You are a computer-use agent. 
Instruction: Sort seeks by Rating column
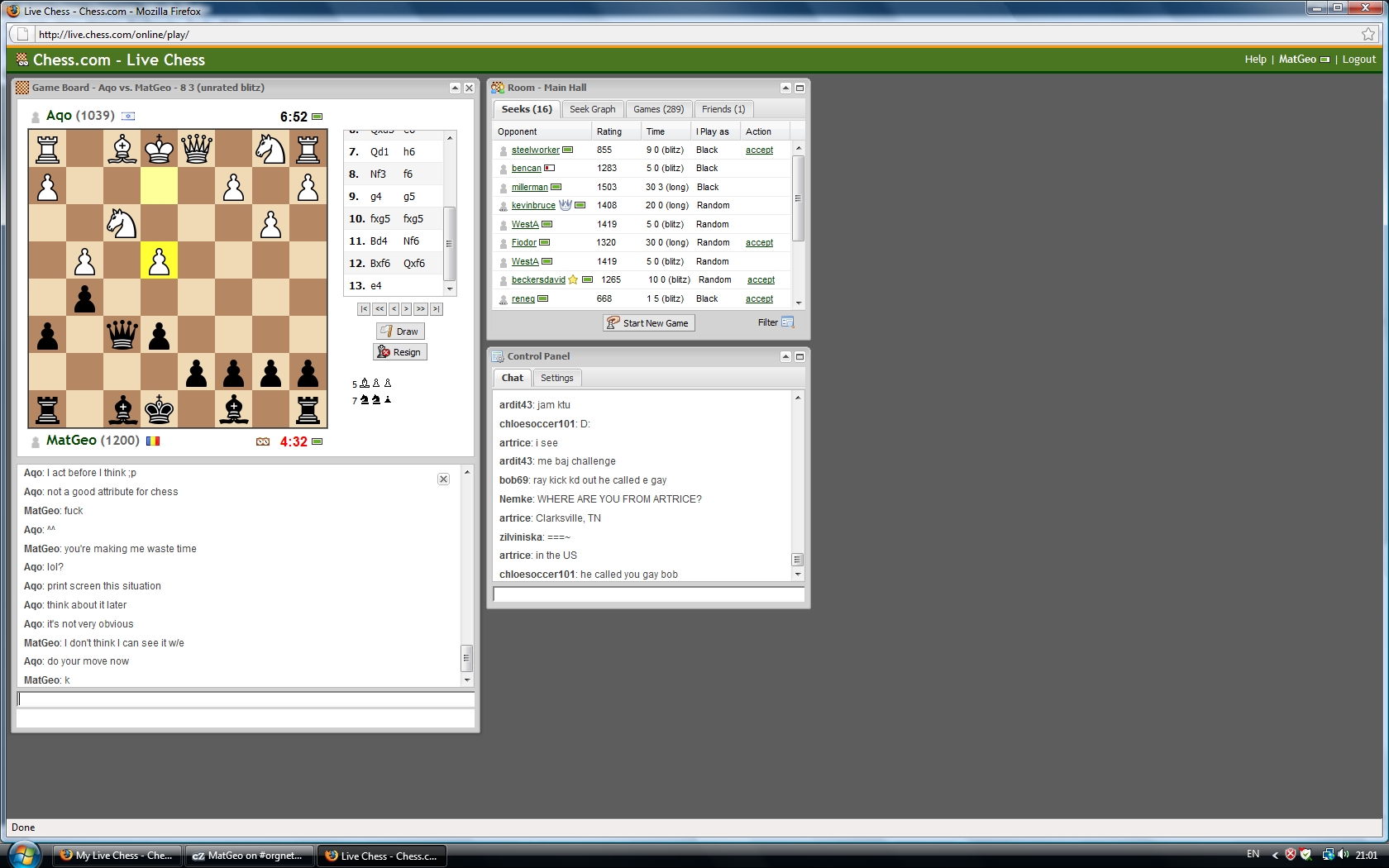617,131
